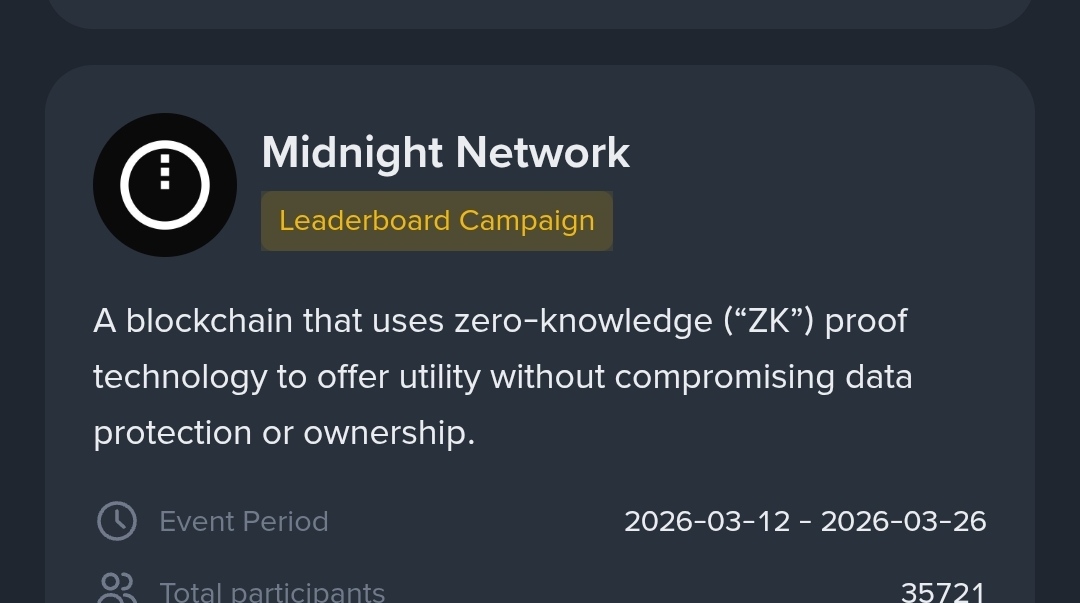Tap the blockchain description paragraph
1080x603 pixels.
(502, 377)
